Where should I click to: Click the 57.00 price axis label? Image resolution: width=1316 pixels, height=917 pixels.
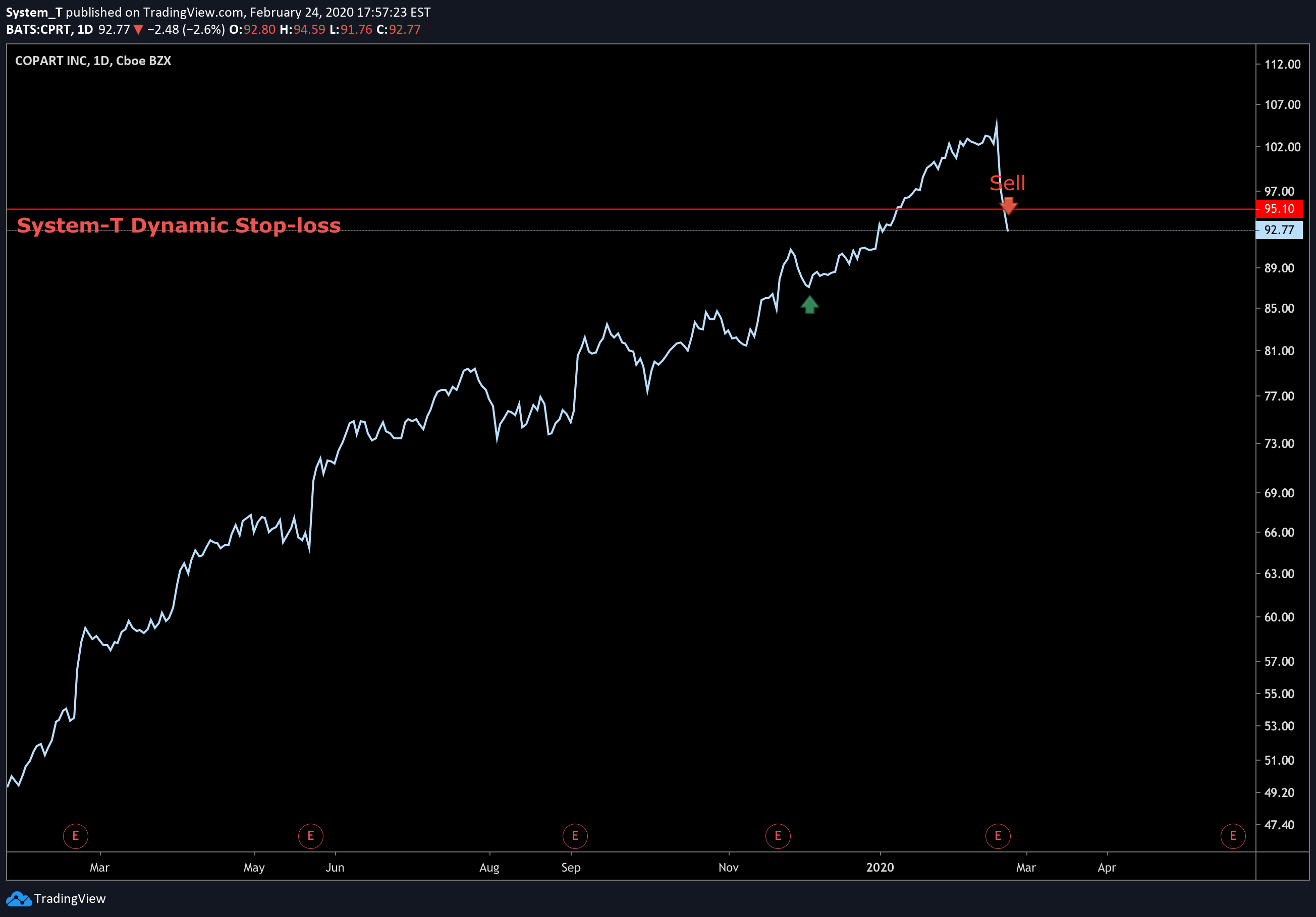point(1279,662)
